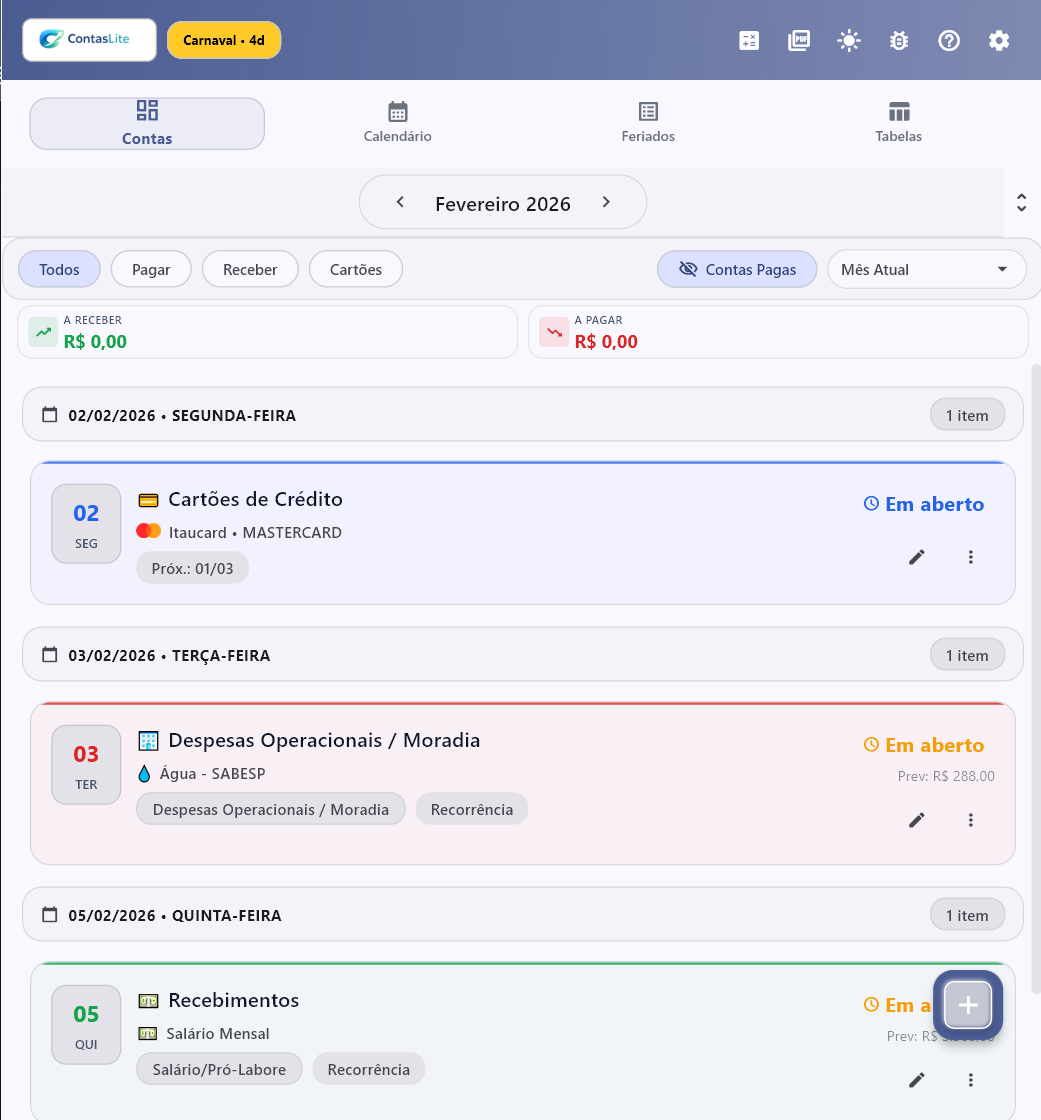Advance to the next month after Fevereiro 2026
Viewport: 1041px width, 1120px height.
click(x=606, y=201)
